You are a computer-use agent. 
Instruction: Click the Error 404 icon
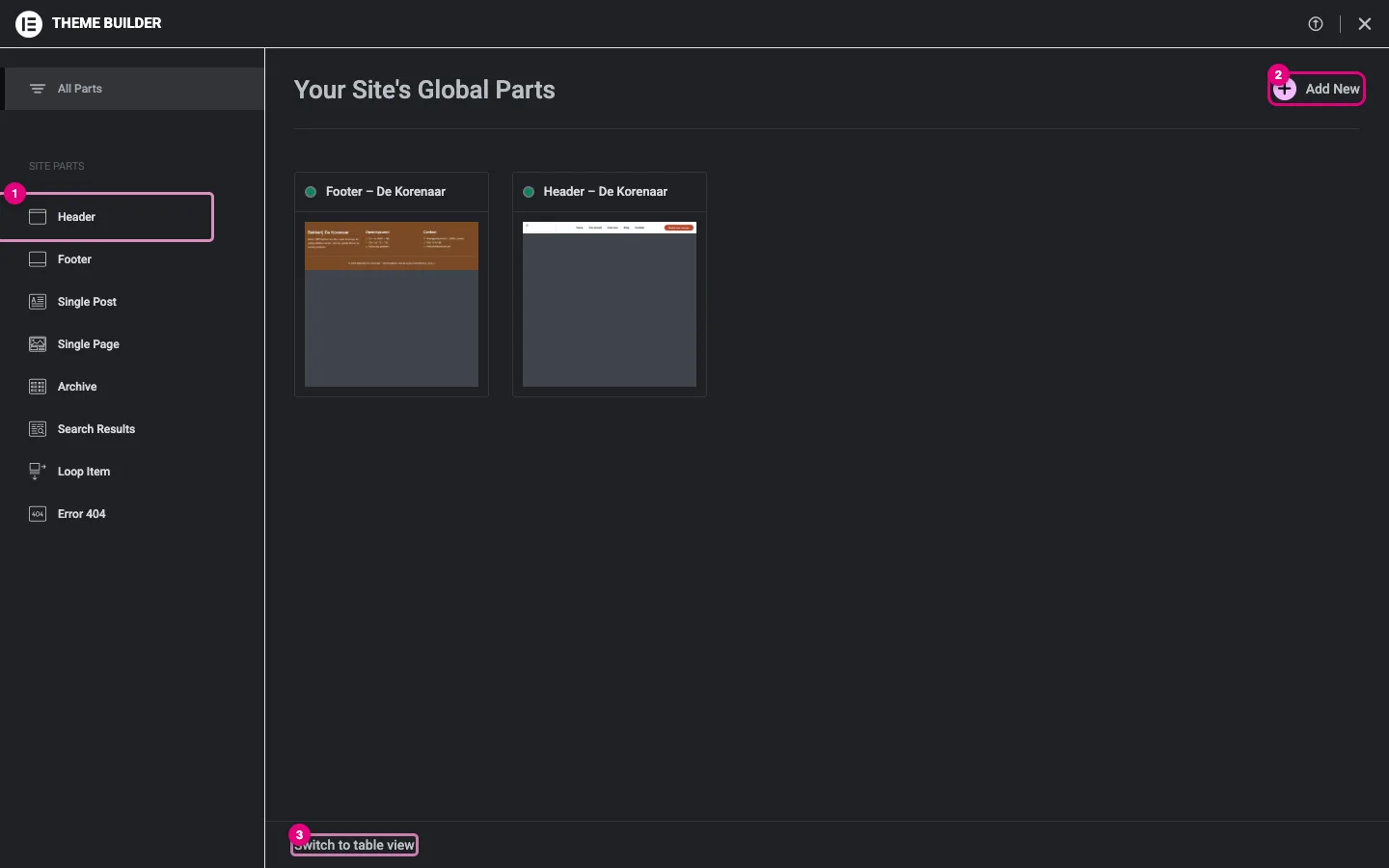[x=38, y=514]
